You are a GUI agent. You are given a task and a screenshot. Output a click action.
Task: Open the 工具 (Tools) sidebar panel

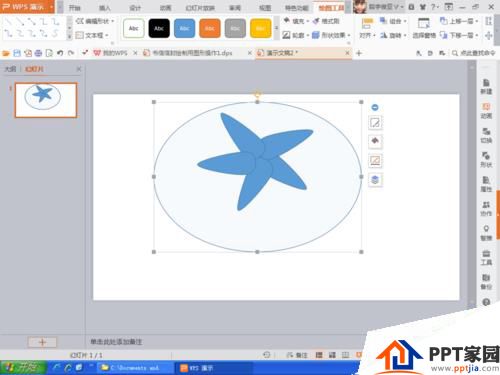click(x=486, y=257)
